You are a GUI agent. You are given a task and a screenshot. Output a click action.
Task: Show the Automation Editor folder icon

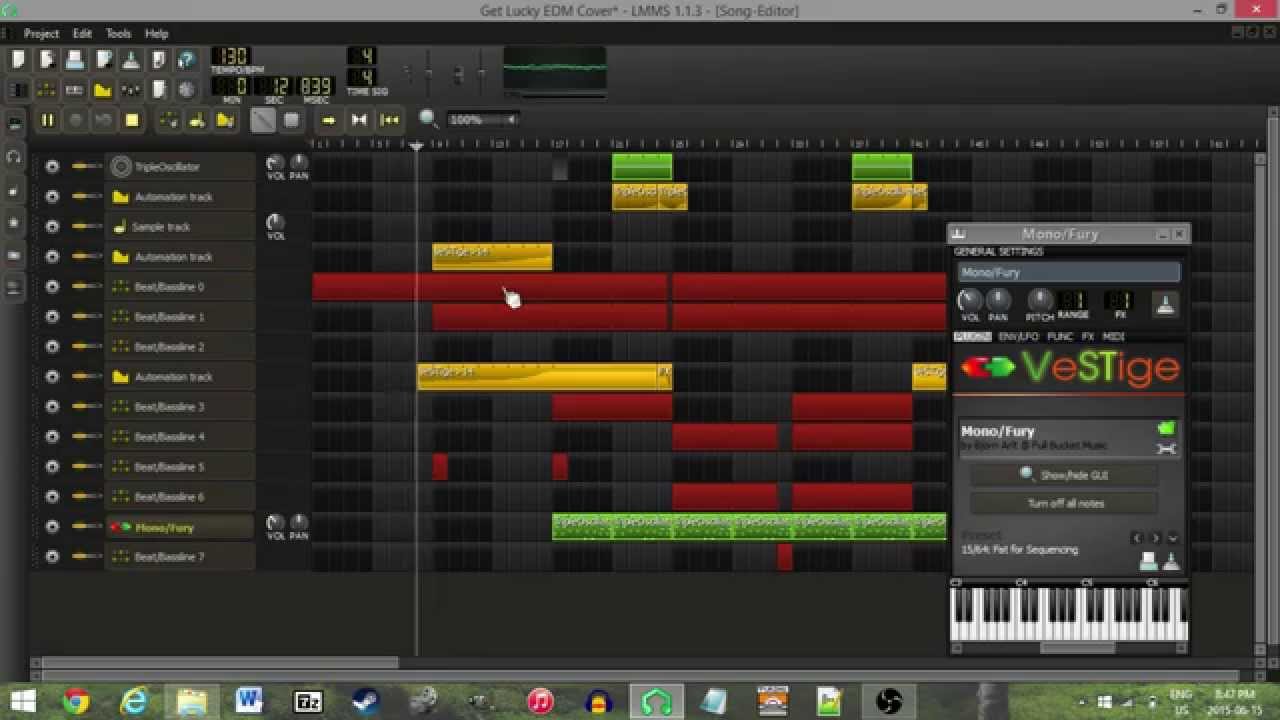(102, 90)
